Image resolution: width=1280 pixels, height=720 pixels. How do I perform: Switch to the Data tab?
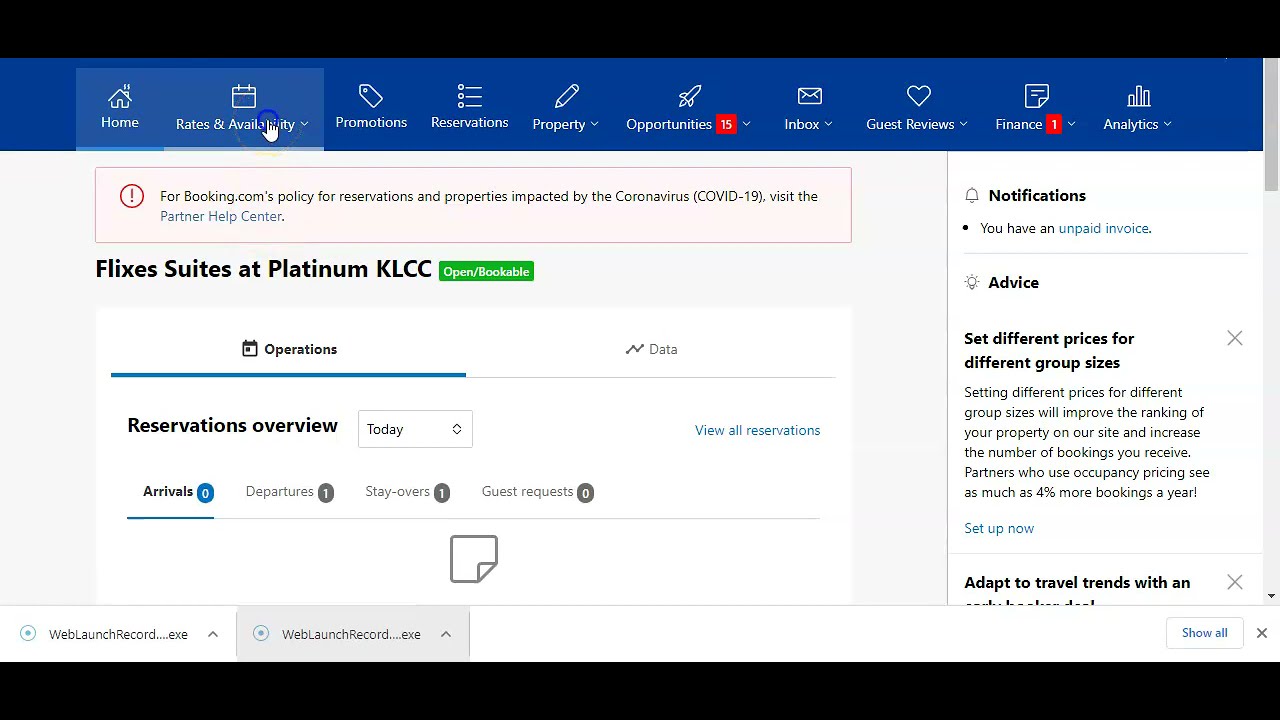pos(651,349)
